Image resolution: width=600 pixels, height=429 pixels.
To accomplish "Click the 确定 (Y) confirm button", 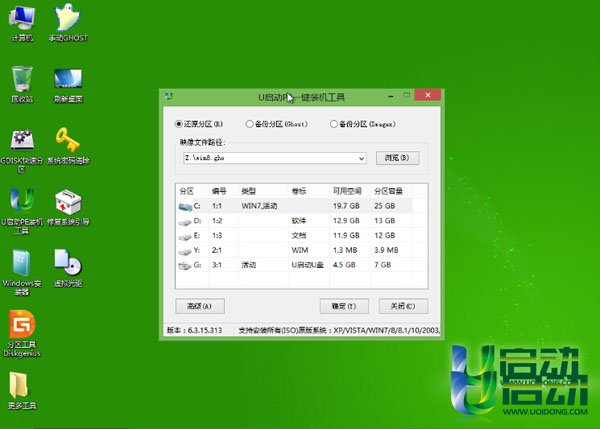I will (x=344, y=306).
